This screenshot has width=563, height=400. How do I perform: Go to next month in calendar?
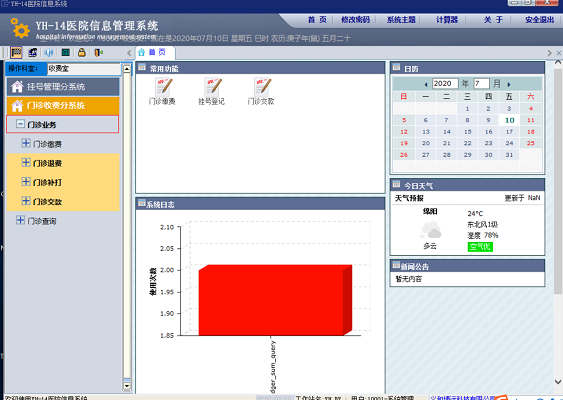pyautogui.click(x=509, y=84)
